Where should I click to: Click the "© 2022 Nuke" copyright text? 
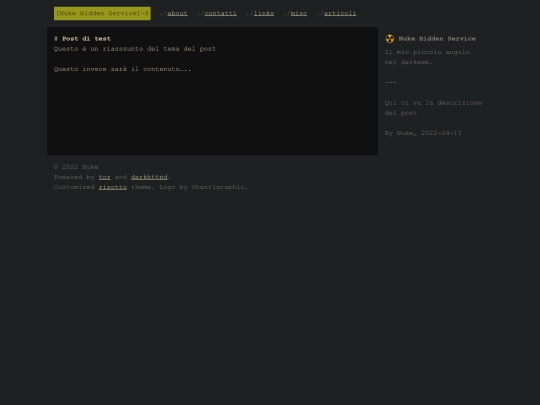(x=76, y=167)
